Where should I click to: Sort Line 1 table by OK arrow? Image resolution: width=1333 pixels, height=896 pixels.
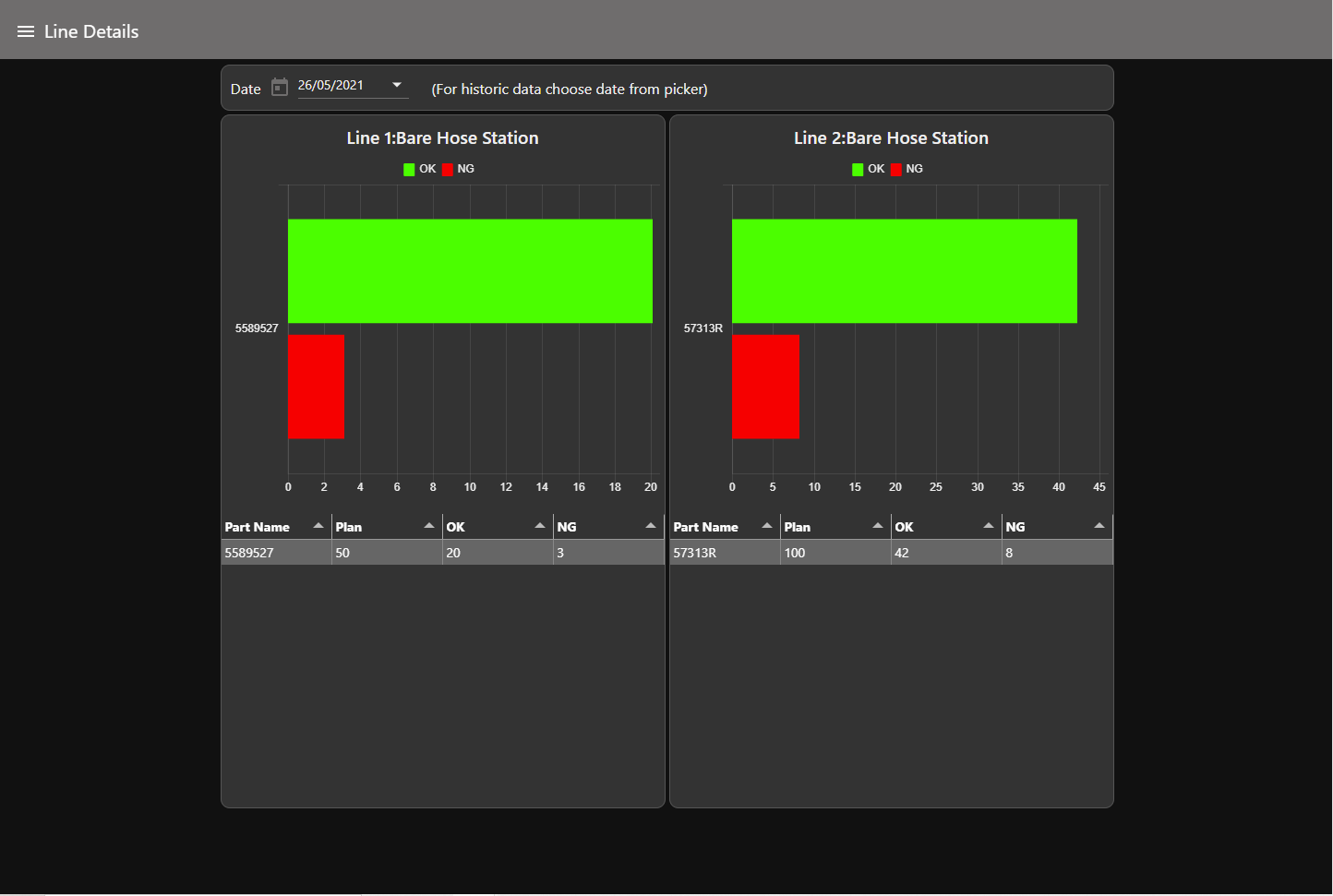click(540, 526)
